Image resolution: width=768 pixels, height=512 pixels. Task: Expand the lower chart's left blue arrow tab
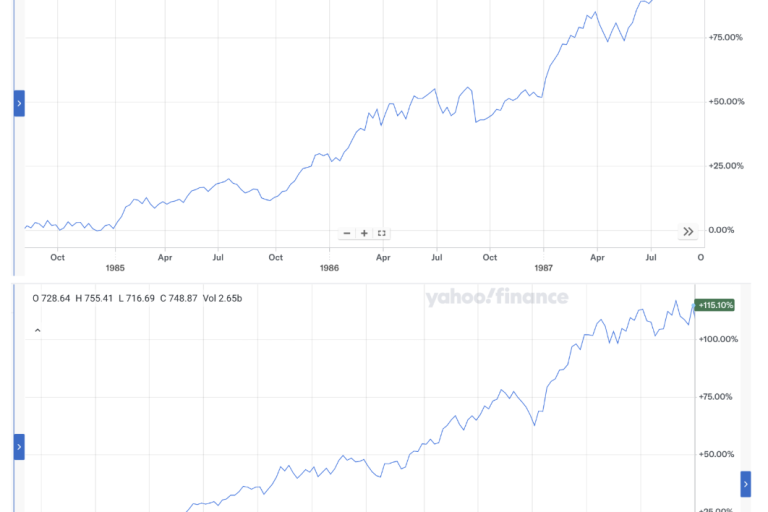coord(19,446)
